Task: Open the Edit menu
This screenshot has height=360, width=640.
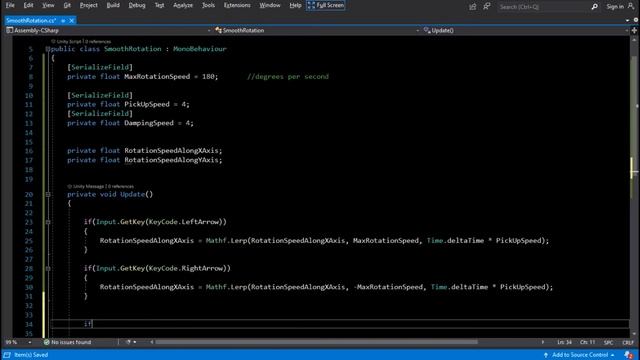Action: 28,5
